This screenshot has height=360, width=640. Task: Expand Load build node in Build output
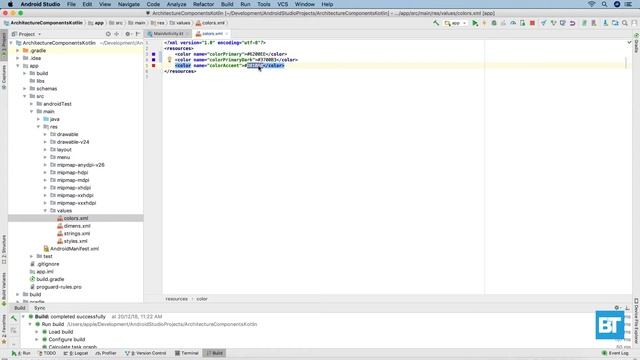pos(37,332)
